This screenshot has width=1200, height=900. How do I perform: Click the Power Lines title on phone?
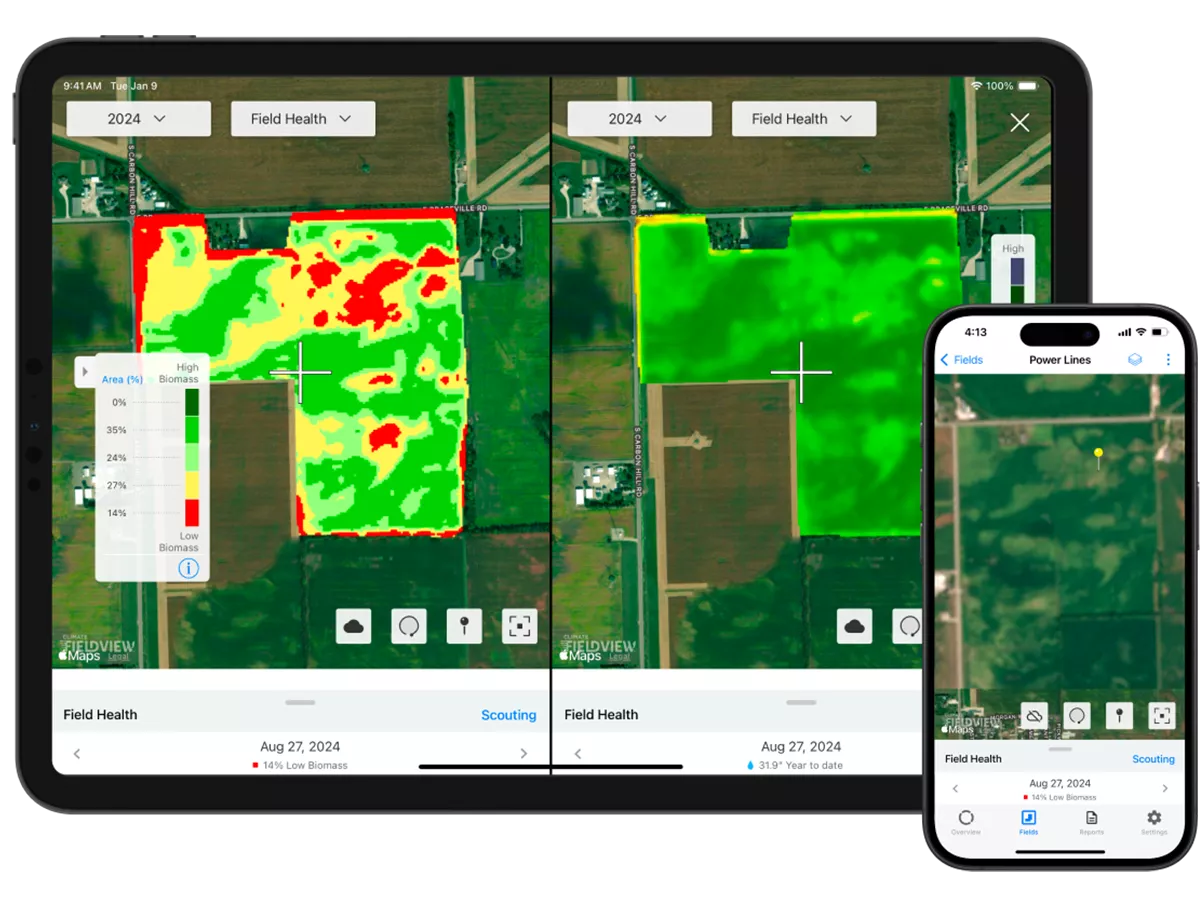[x=1060, y=360]
